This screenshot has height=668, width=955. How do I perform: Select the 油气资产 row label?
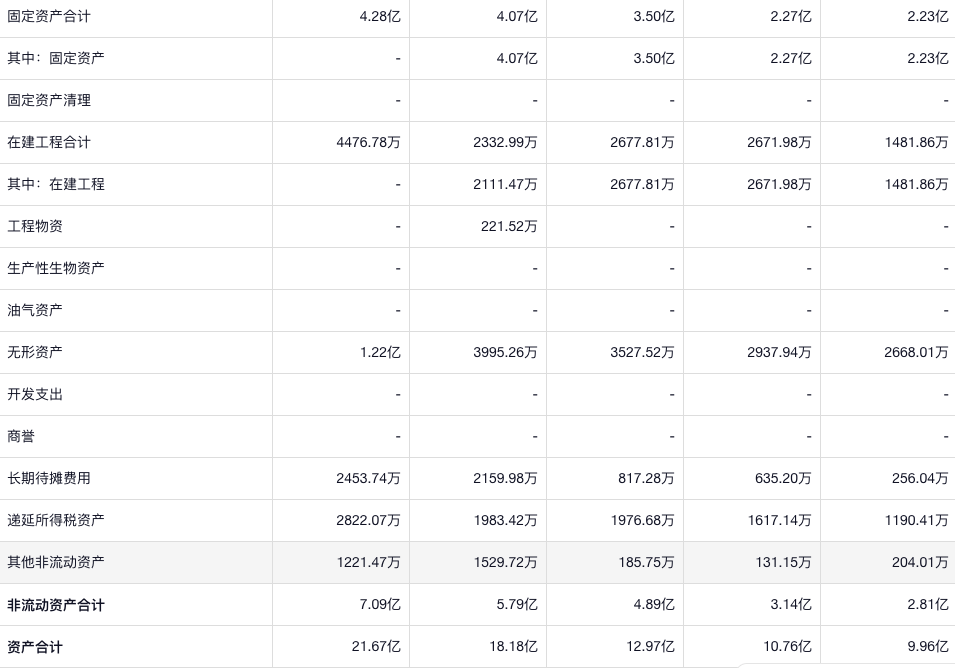coord(35,310)
